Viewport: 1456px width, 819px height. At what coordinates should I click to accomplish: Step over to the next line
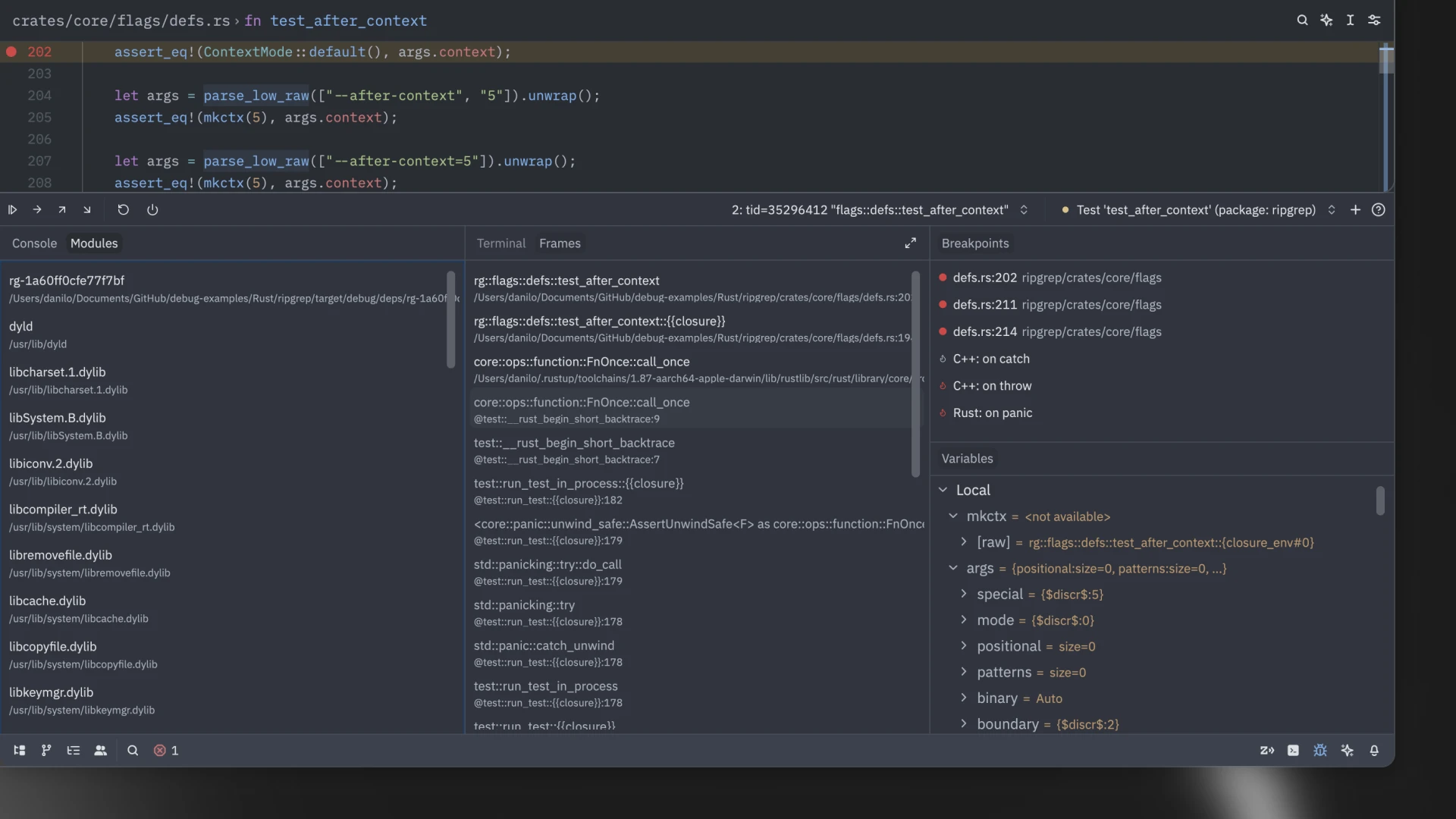point(37,209)
